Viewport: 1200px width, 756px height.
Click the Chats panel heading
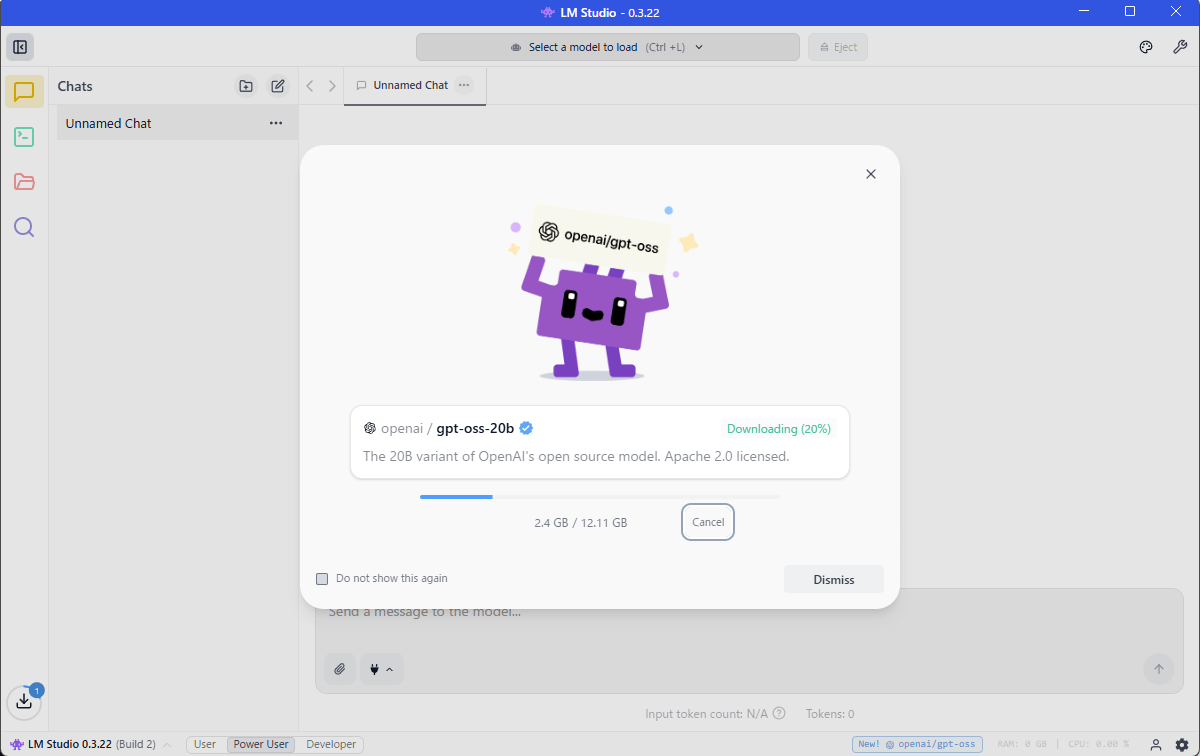point(75,86)
